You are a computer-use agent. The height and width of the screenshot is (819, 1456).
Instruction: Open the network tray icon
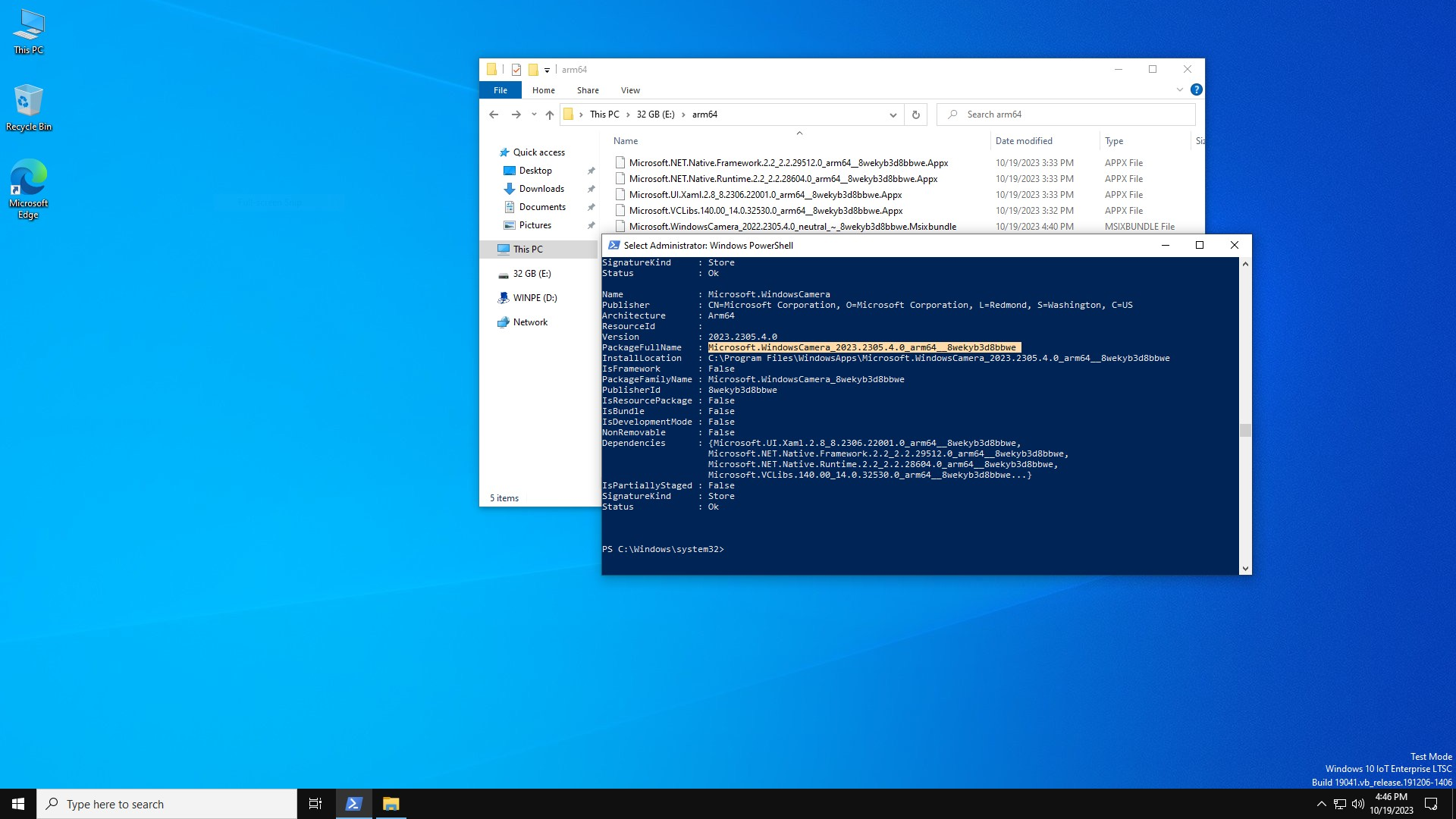tap(1340, 804)
